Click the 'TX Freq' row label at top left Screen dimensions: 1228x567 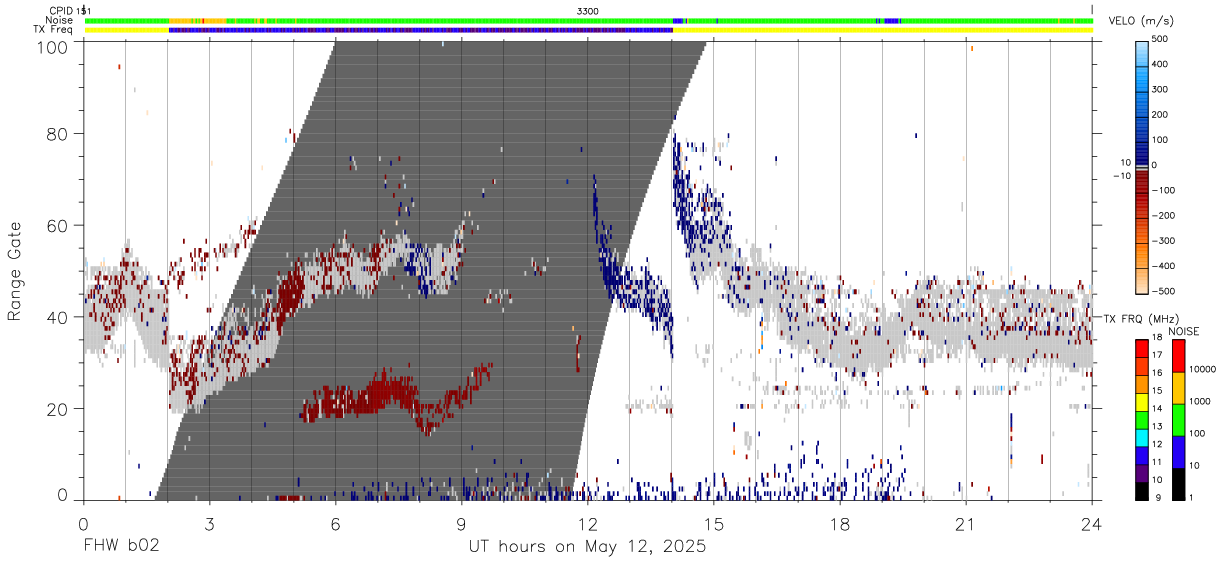(x=54, y=30)
